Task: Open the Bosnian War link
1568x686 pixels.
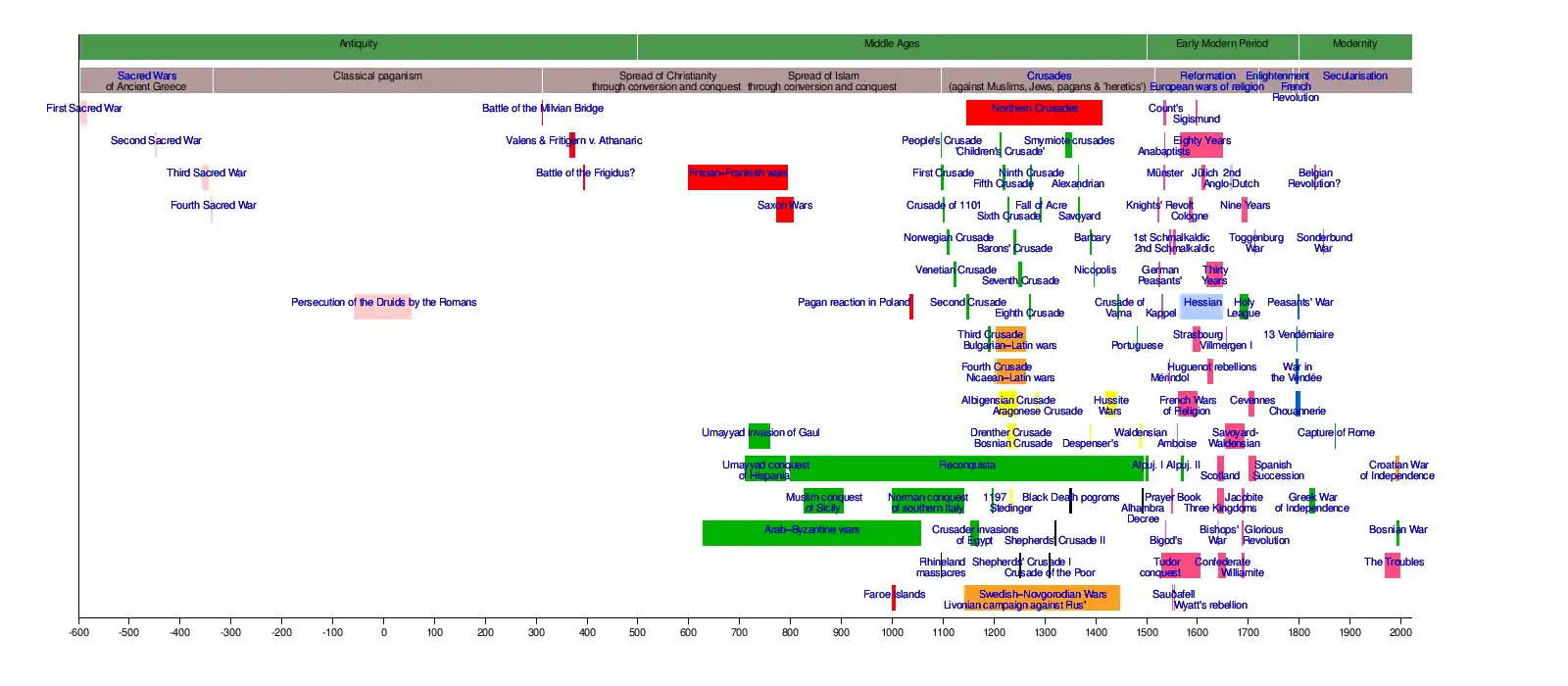Action: (x=1397, y=529)
